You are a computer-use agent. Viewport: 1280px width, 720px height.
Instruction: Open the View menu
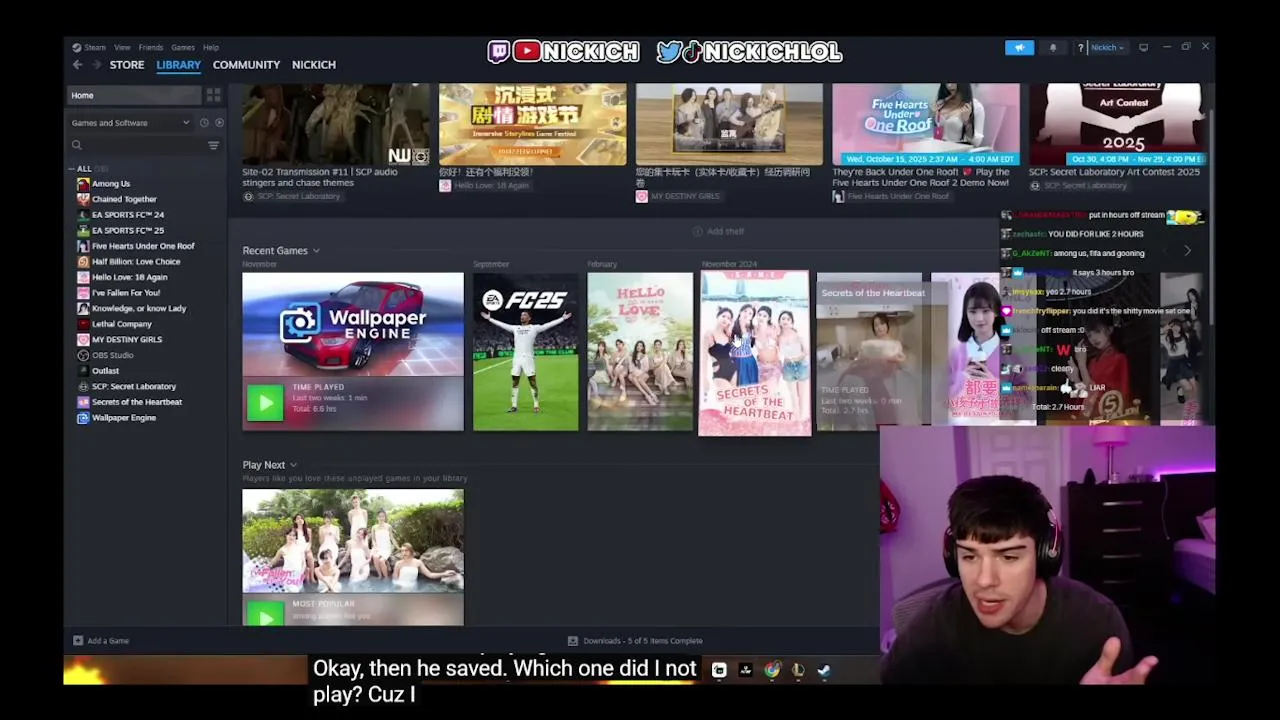tap(122, 47)
